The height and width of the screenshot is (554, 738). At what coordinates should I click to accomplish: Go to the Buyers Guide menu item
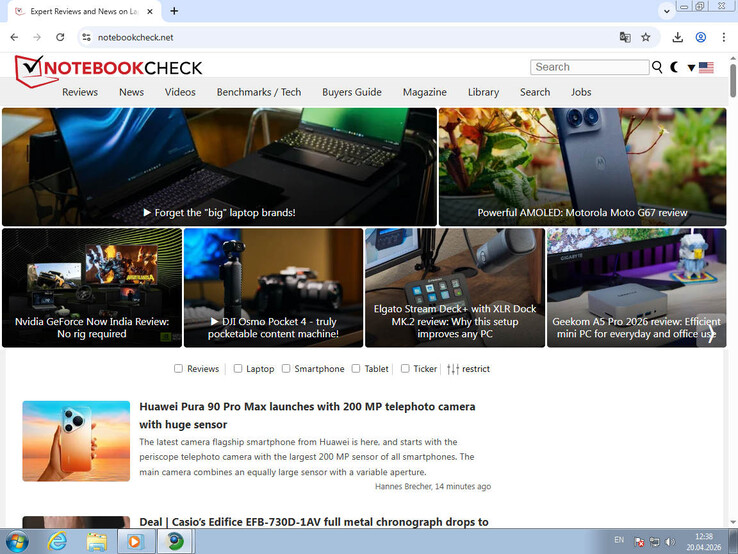coord(351,92)
